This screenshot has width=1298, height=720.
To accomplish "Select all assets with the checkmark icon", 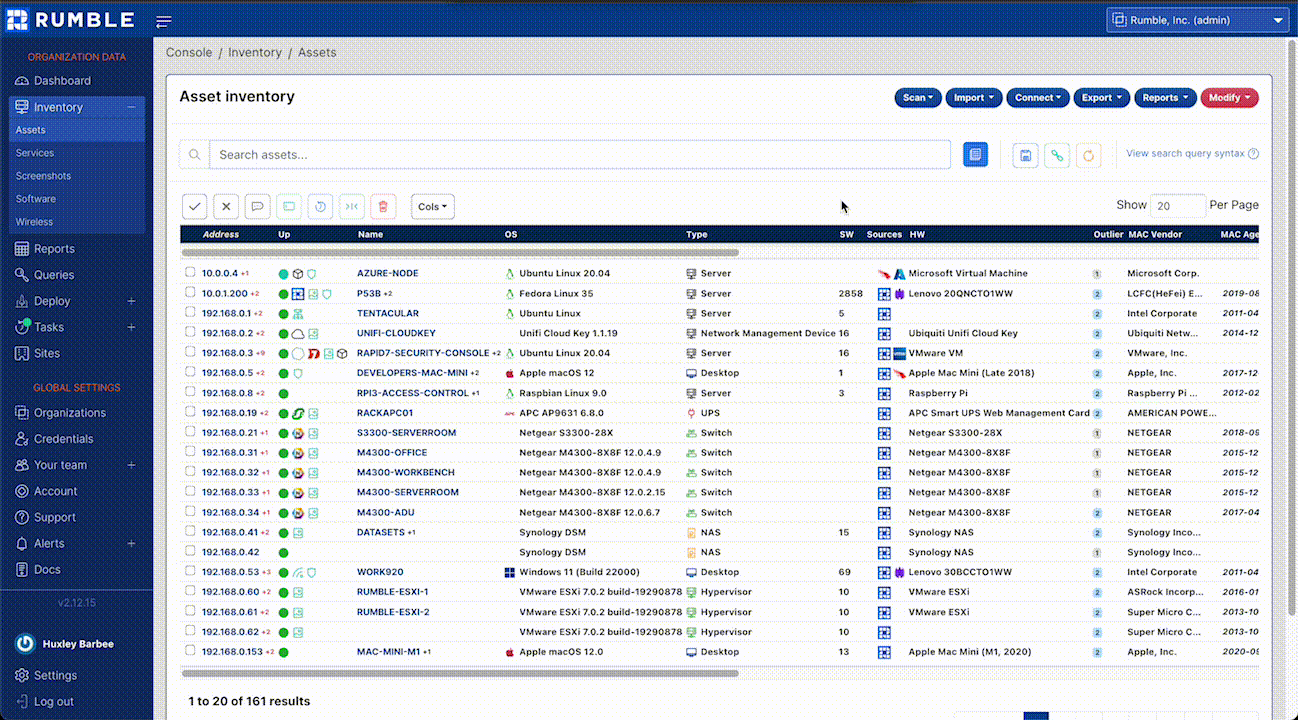I will tap(194, 206).
